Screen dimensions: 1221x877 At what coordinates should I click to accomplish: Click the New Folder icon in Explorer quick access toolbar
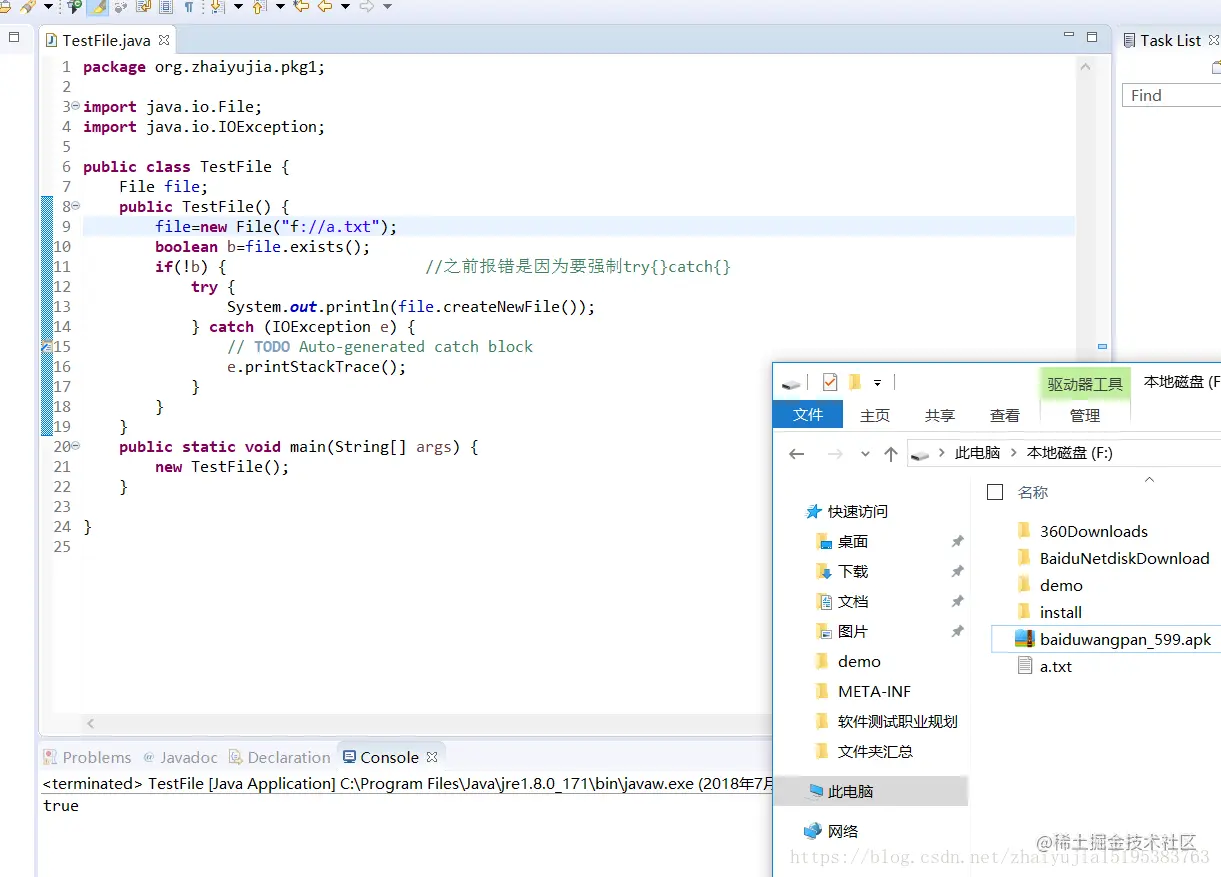point(854,382)
